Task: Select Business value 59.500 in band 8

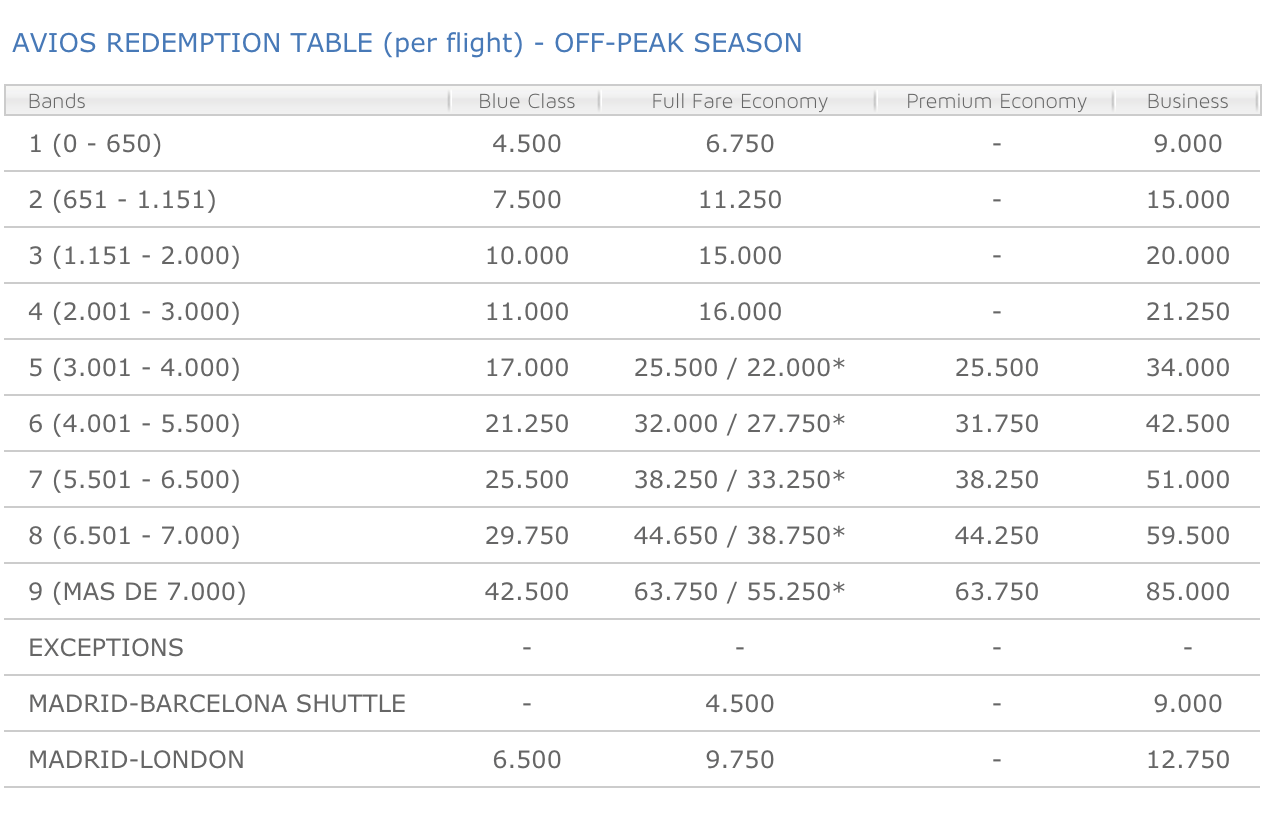Action: pyautogui.click(x=1187, y=536)
